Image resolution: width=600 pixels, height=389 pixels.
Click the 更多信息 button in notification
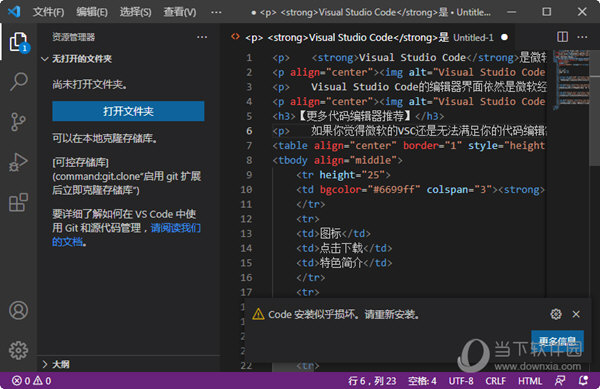[x=557, y=340]
